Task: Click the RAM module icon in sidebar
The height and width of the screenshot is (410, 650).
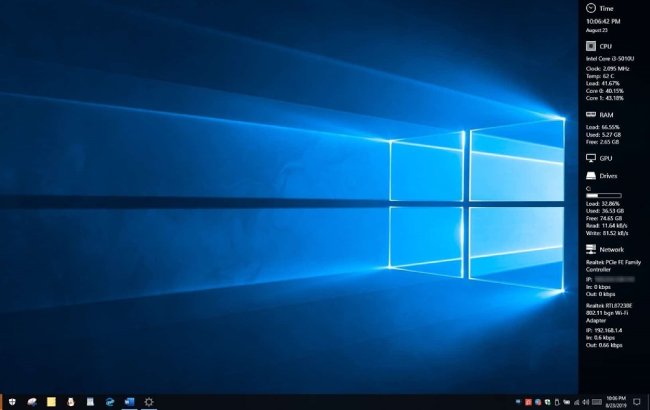Action: click(x=591, y=114)
